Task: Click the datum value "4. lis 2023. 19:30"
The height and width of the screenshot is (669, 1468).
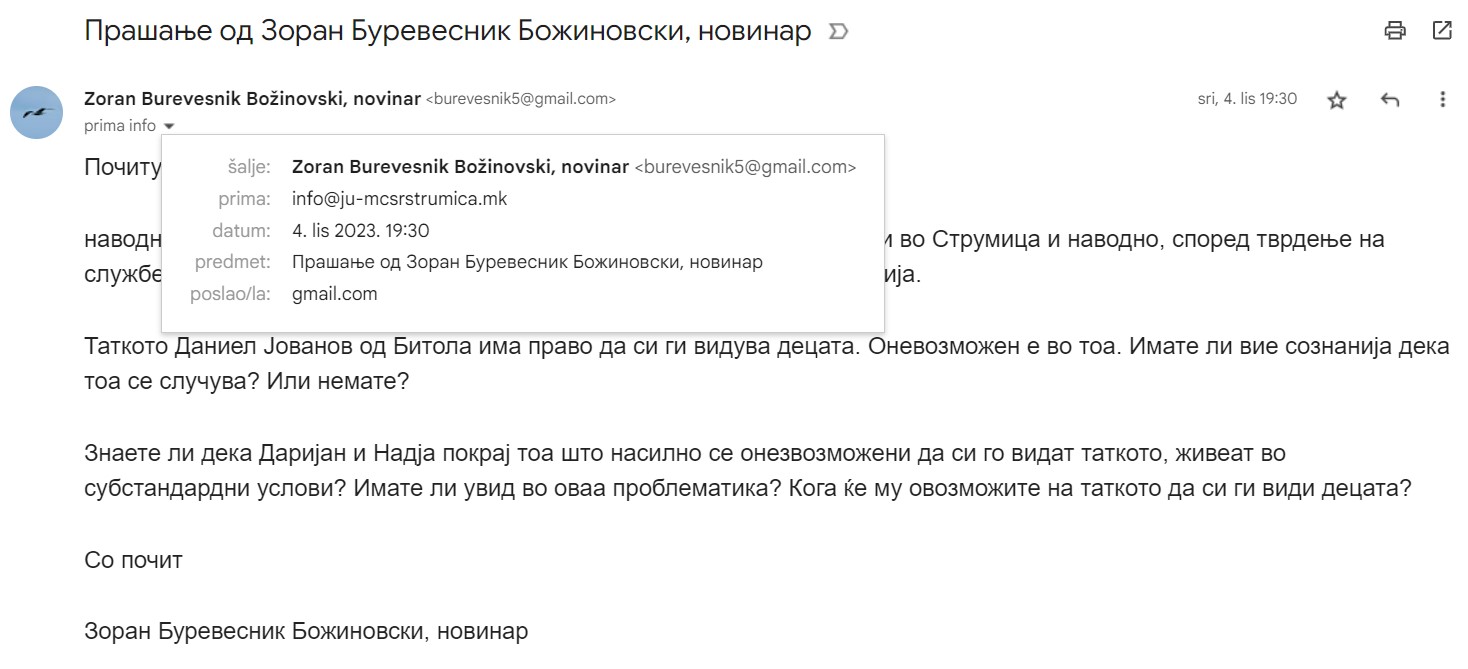Action: 361,231
